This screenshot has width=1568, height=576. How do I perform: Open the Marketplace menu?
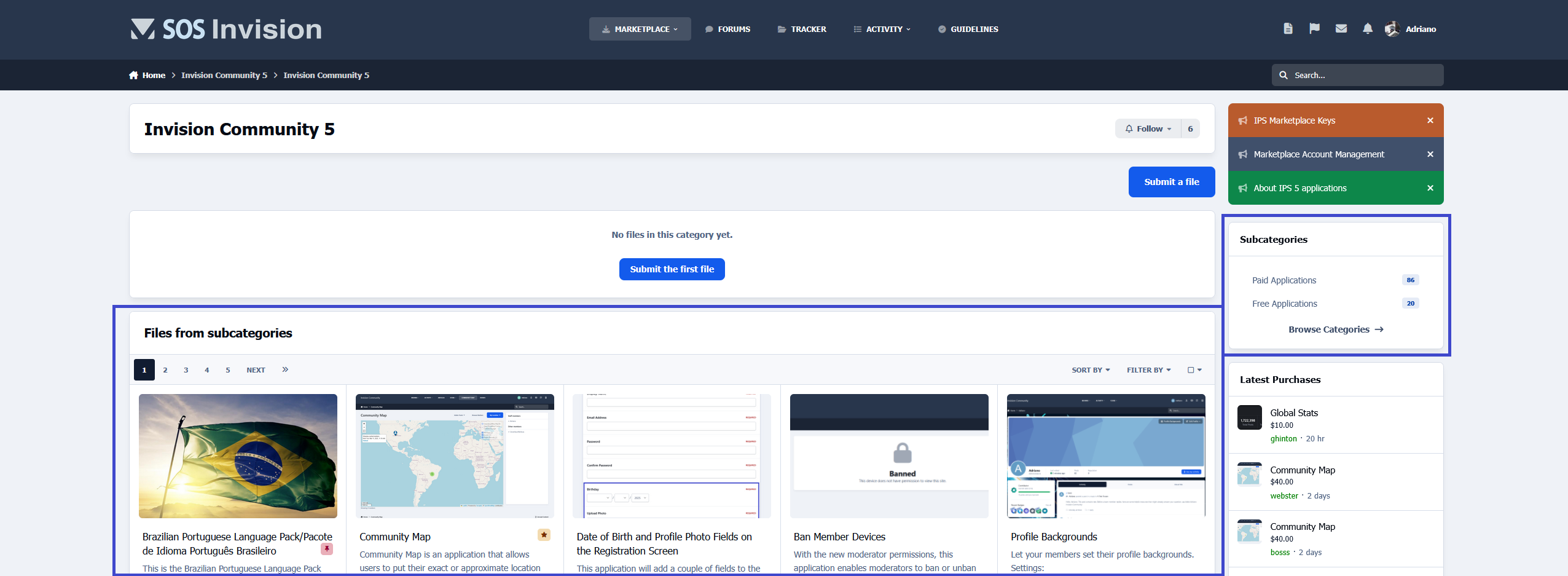(640, 30)
